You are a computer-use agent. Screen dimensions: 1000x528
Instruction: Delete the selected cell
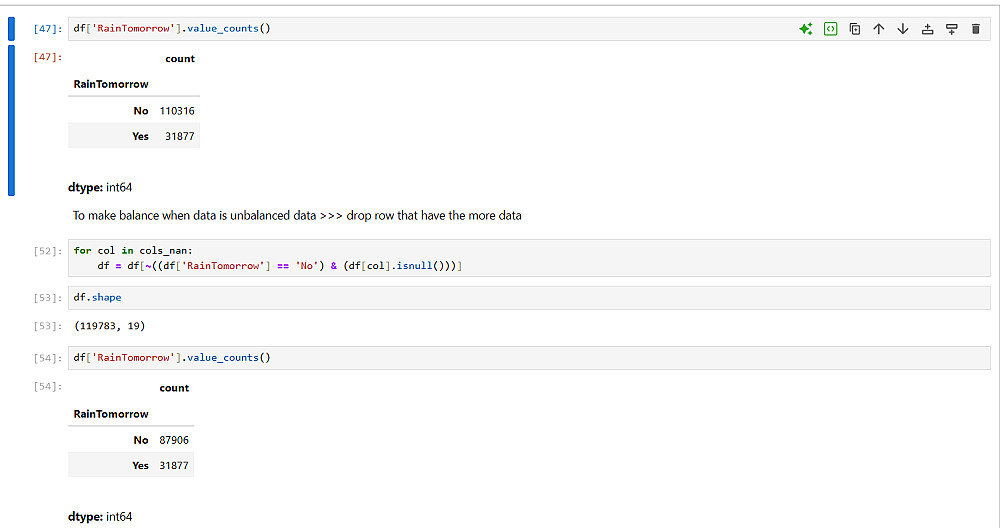click(x=975, y=29)
